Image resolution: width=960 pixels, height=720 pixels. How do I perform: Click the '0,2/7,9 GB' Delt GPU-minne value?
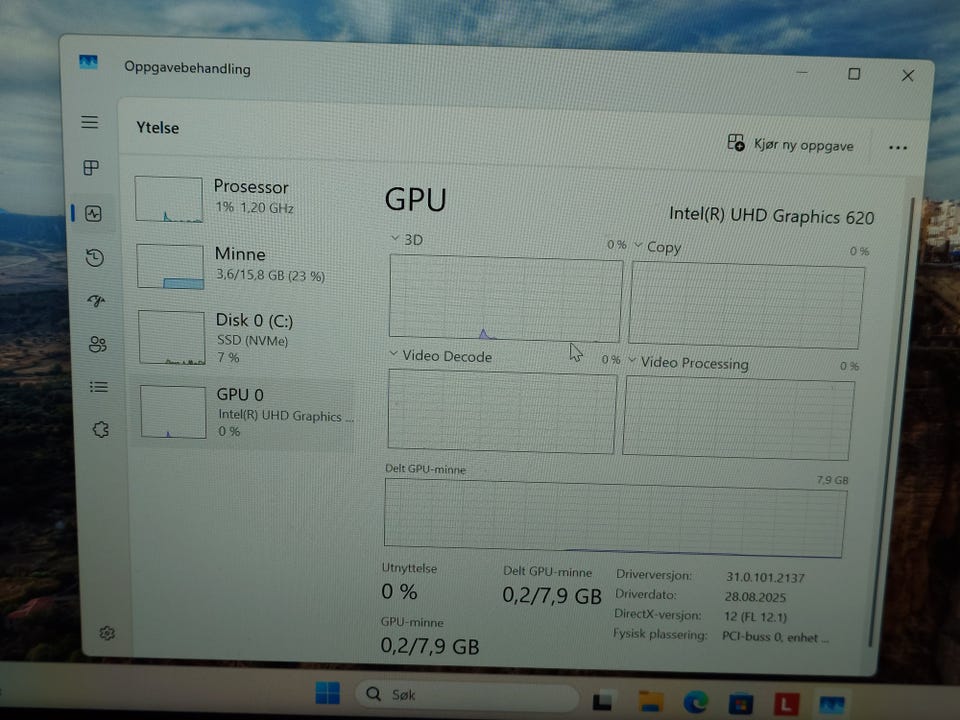552,595
